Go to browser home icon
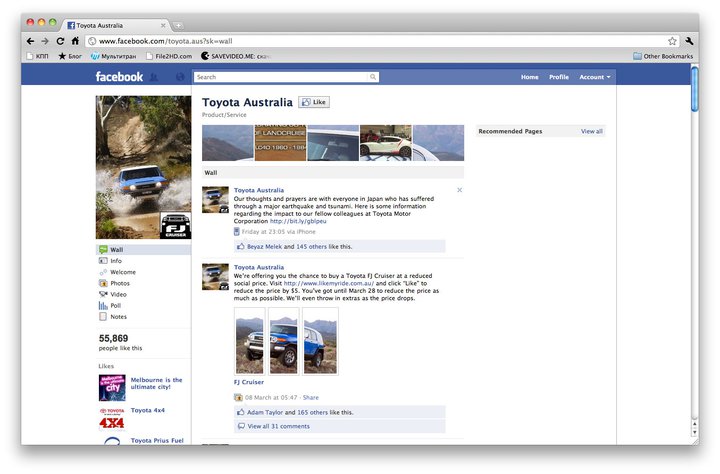The width and height of the screenshot is (720, 474). (75, 41)
